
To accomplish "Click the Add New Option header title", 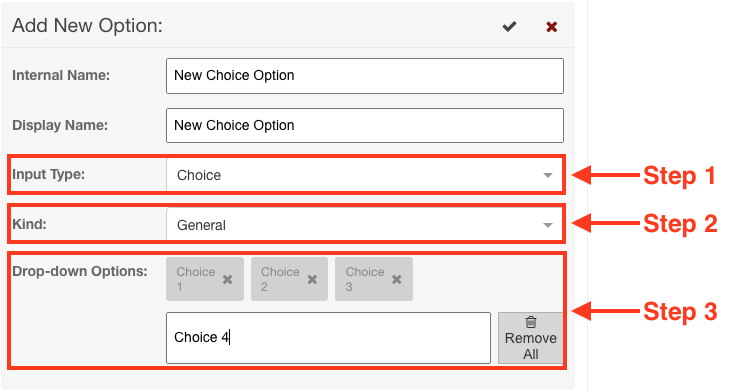I will (x=87, y=26).
